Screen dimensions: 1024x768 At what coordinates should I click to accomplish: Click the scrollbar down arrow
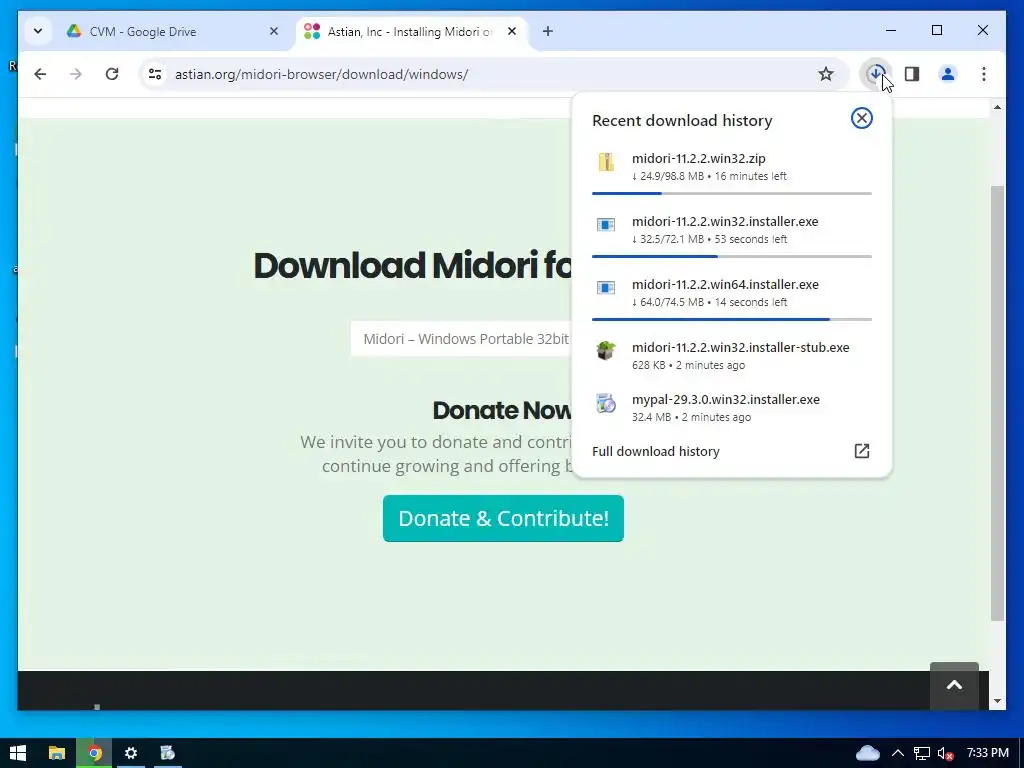(997, 701)
